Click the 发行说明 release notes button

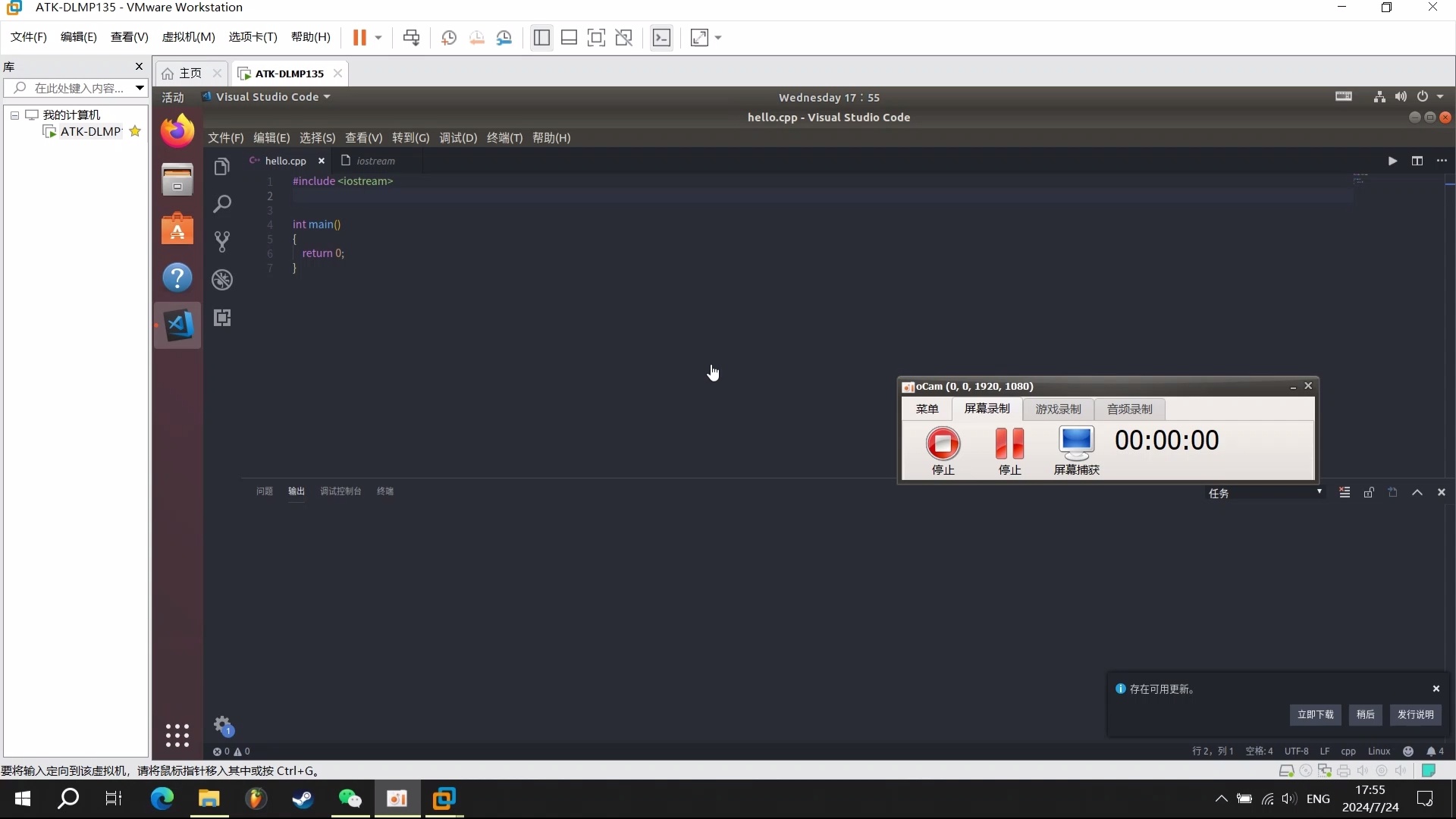click(1415, 714)
